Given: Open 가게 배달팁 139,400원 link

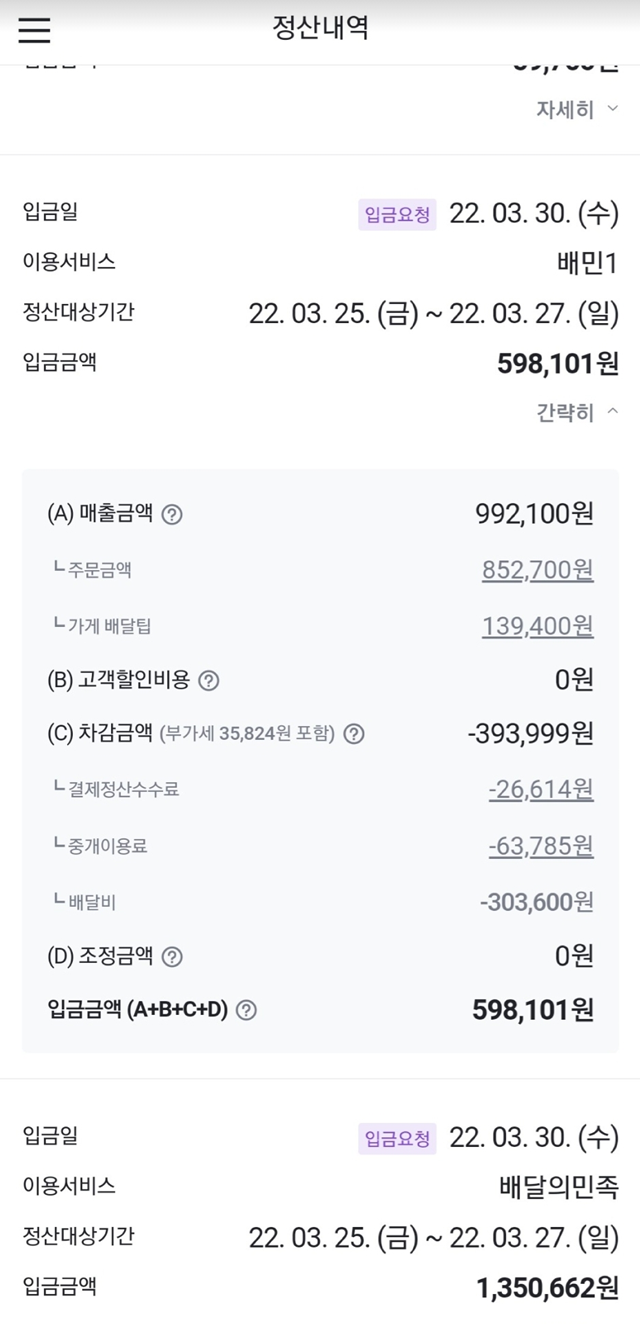Looking at the screenshot, I should tap(537, 626).
